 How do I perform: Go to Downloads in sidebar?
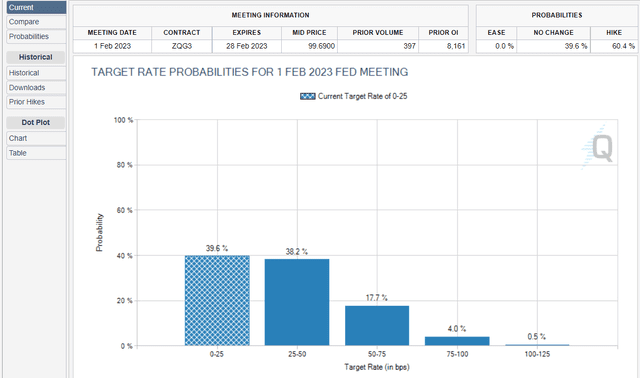pos(36,87)
